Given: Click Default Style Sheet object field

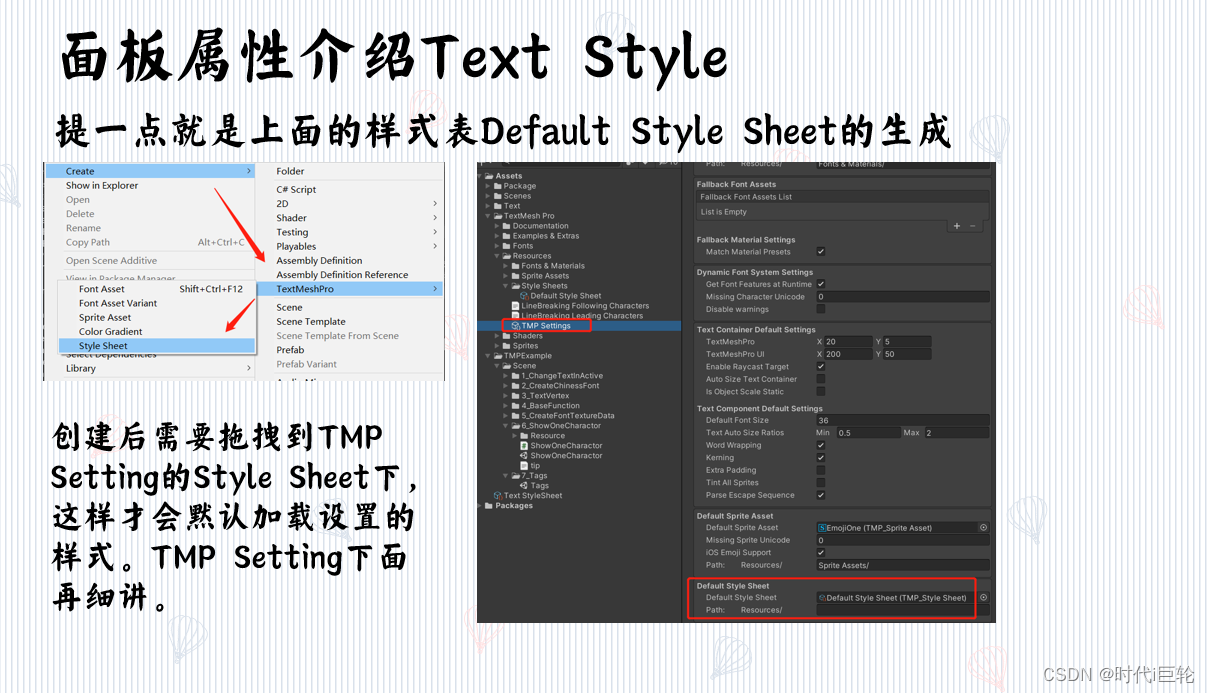Looking at the screenshot, I should point(896,597).
